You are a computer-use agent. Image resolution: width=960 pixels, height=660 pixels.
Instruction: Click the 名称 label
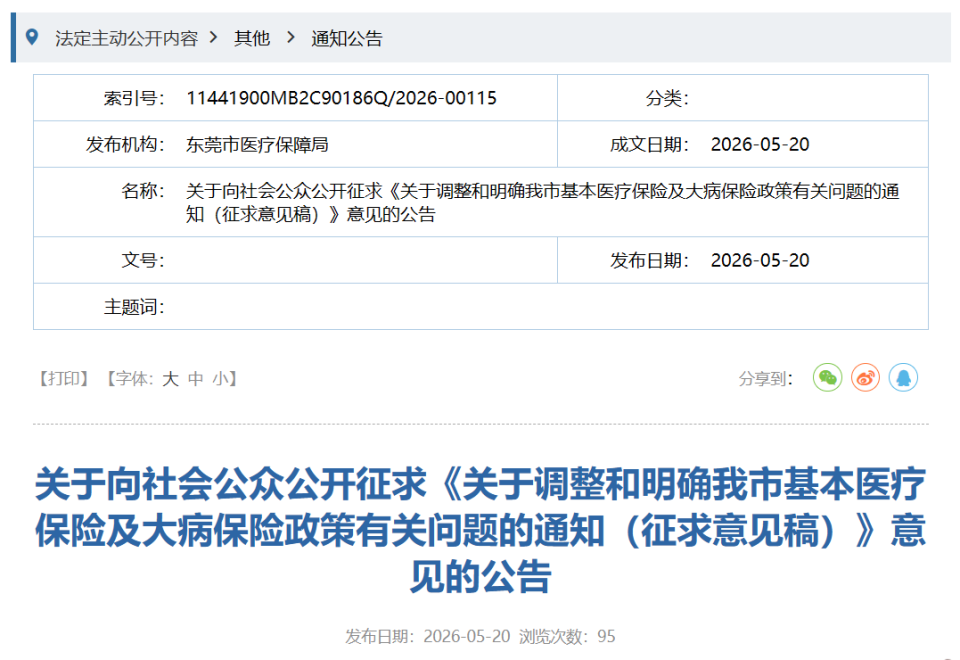click(143, 191)
